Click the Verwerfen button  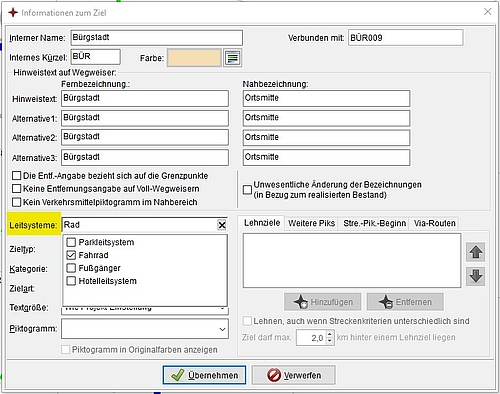[x=294, y=375]
